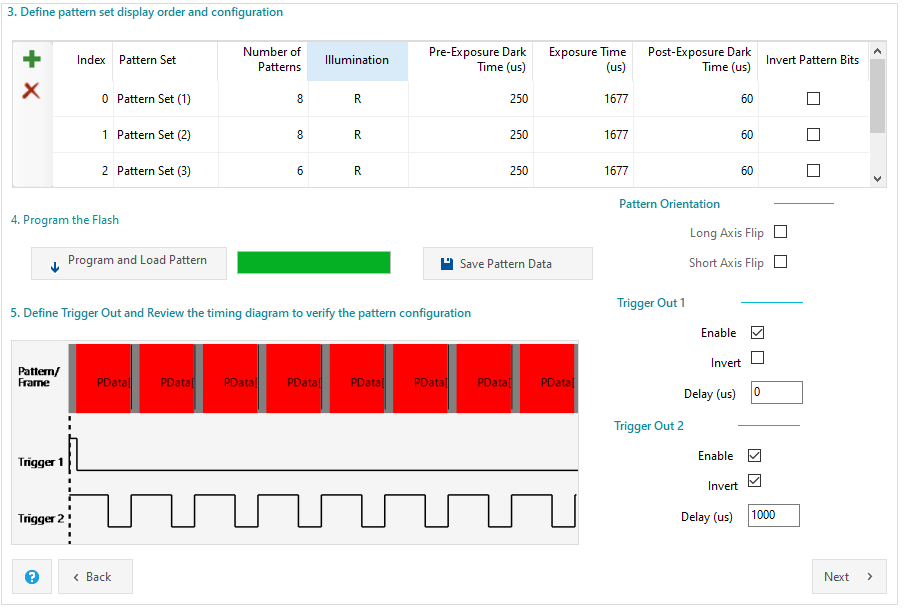Select the Pattern Set (1) row name
The width and height of the screenshot is (906, 608).
pyautogui.click(x=154, y=99)
